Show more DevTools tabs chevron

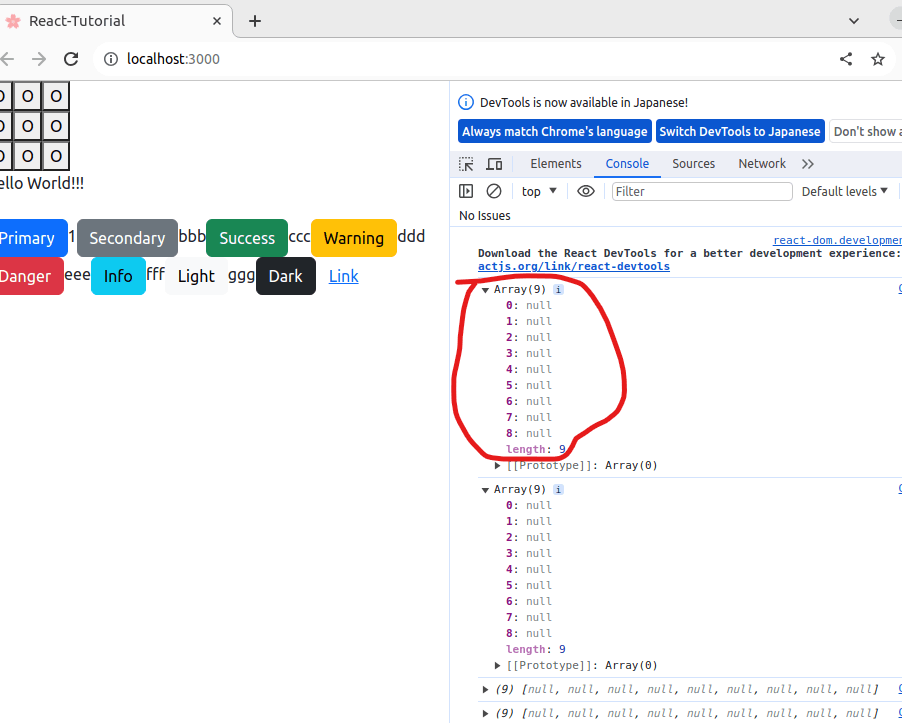808,164
